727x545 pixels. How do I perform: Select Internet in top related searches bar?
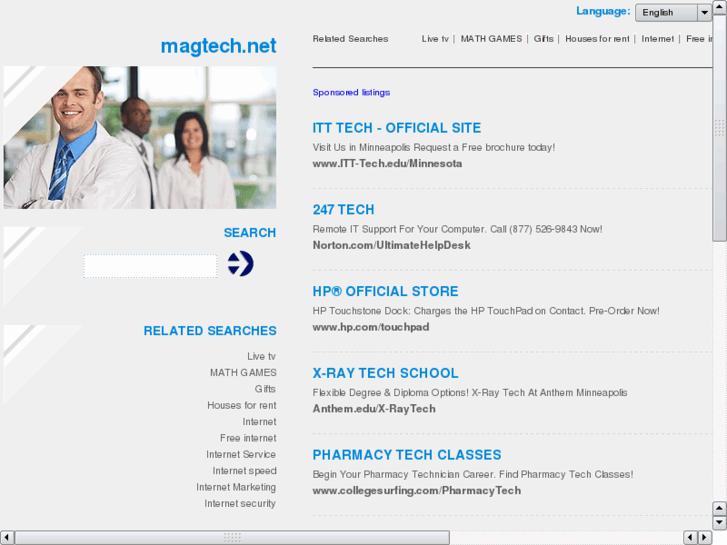(657, 39)
